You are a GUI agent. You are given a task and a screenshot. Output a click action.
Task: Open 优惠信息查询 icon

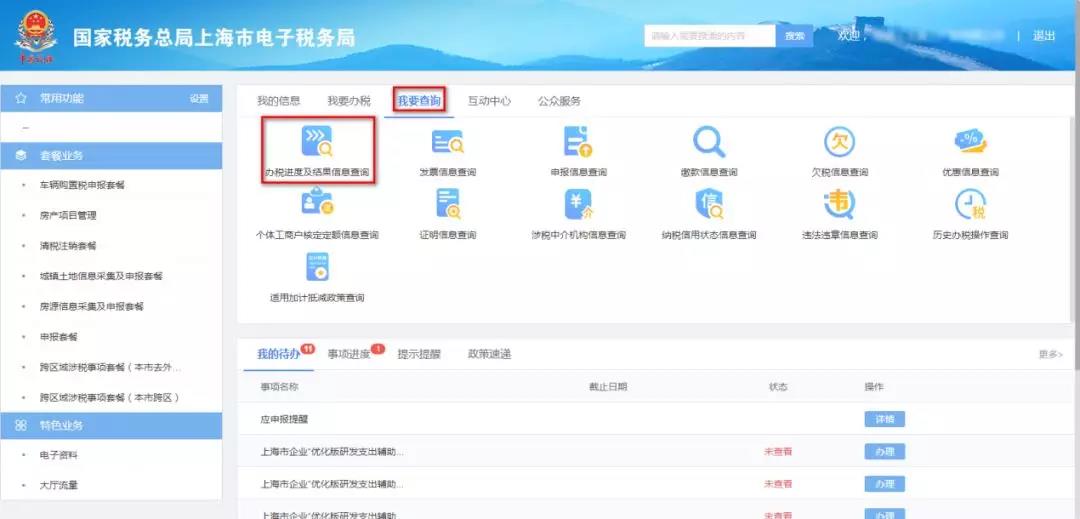tap(970, 143)
